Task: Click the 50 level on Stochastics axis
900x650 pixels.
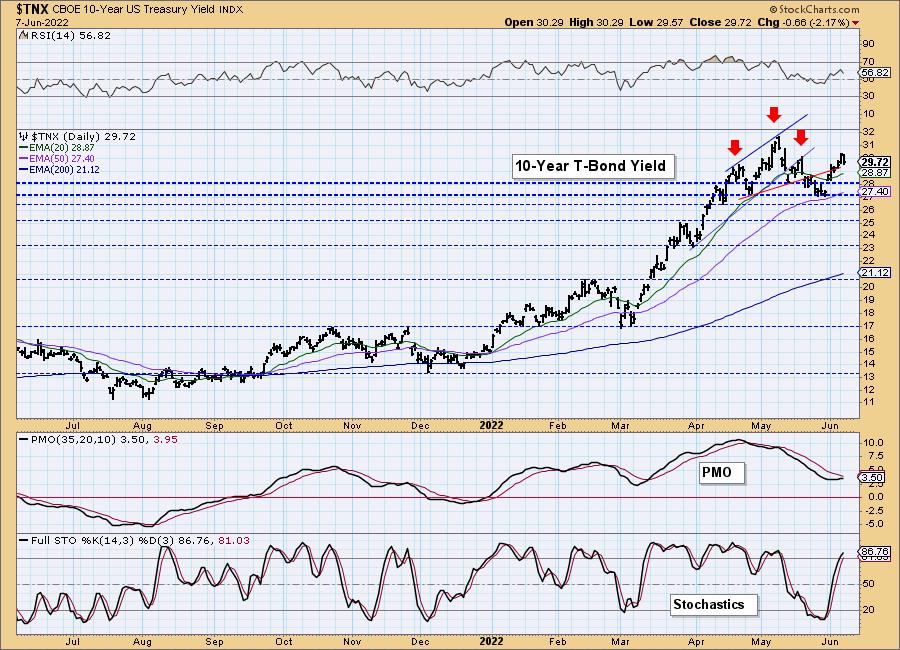Action: (x=868, y=584)
